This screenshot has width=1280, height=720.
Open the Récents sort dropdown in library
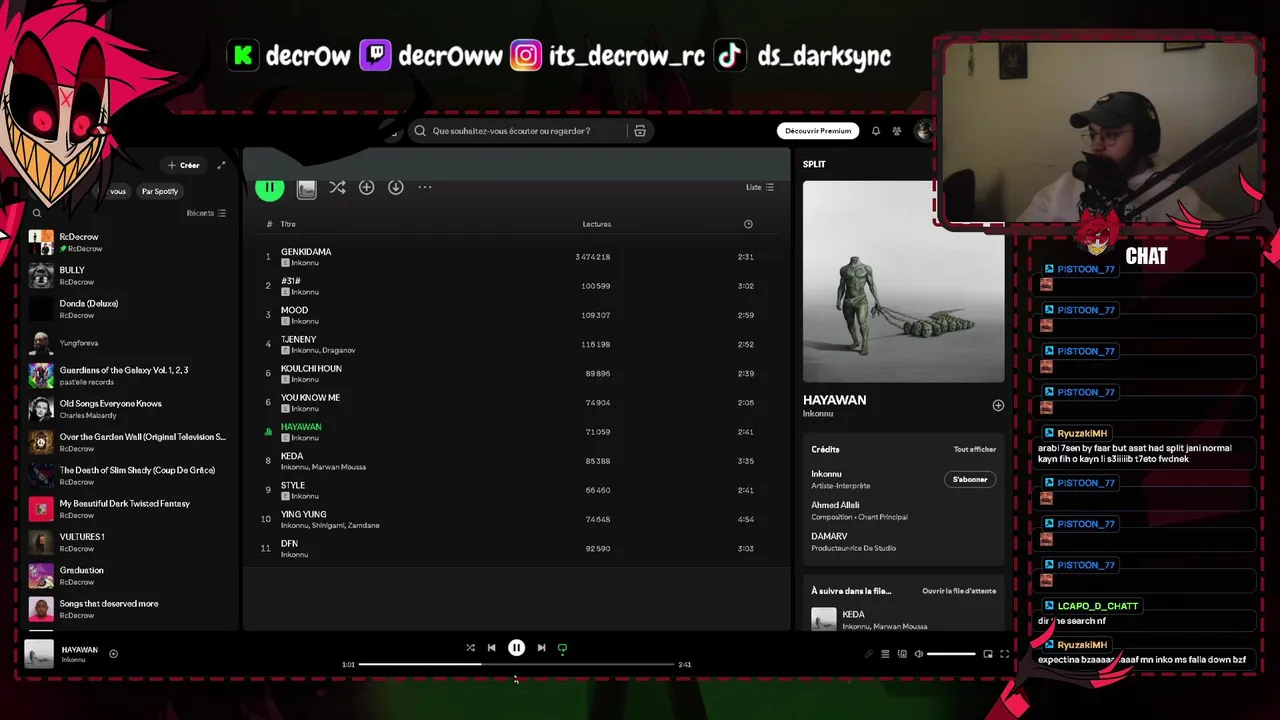click(x=206, y=213)
